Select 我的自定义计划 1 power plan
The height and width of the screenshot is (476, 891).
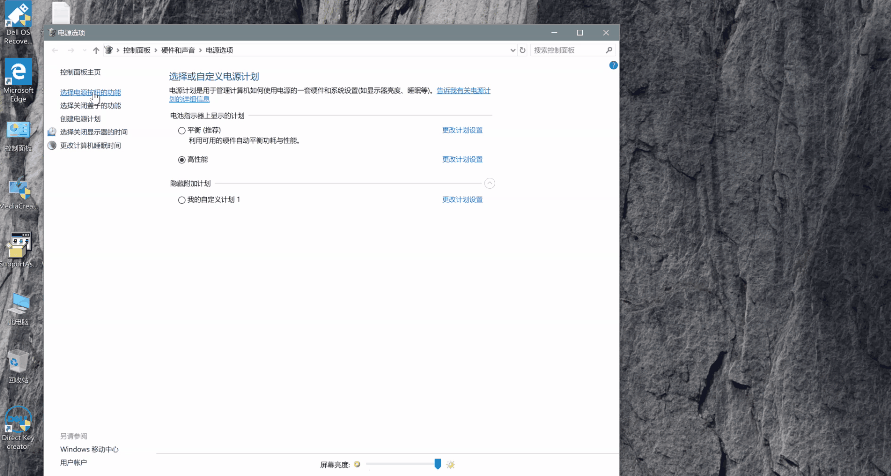point(182,200)
